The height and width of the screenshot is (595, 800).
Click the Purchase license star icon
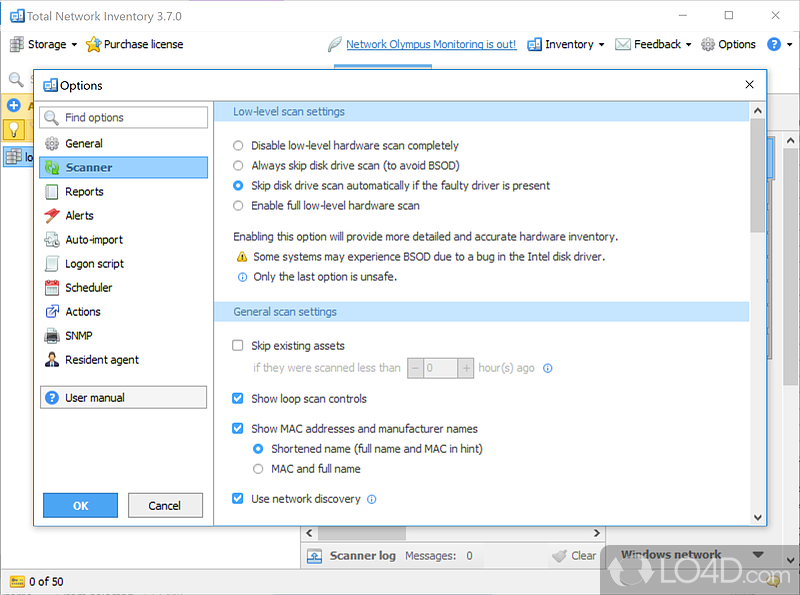pyautogui.click(x=93, y=44)
